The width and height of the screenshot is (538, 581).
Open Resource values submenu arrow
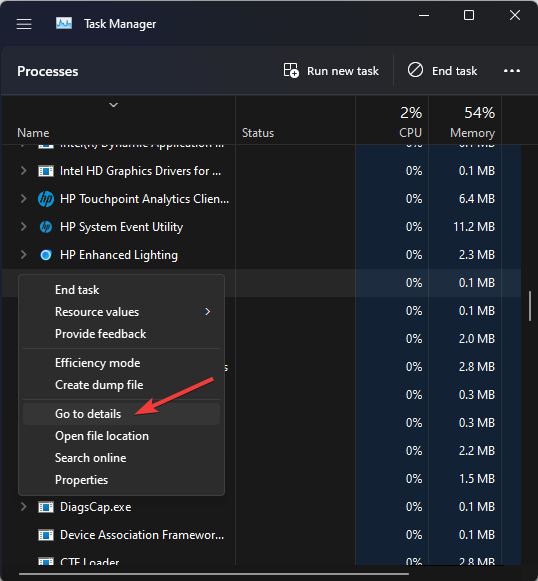(208, 312)
